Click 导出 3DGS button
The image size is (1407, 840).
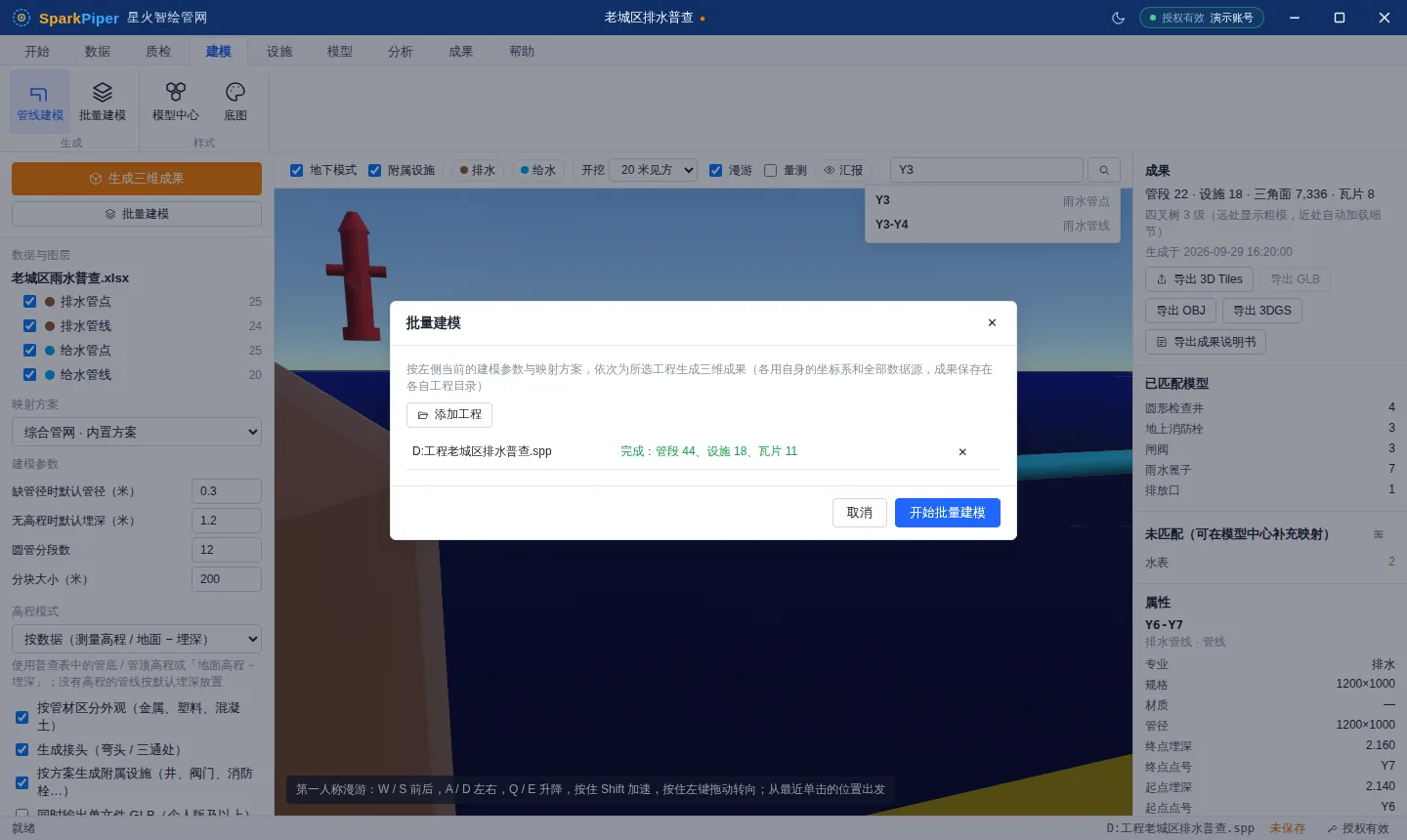click(x=1262, y=311)
